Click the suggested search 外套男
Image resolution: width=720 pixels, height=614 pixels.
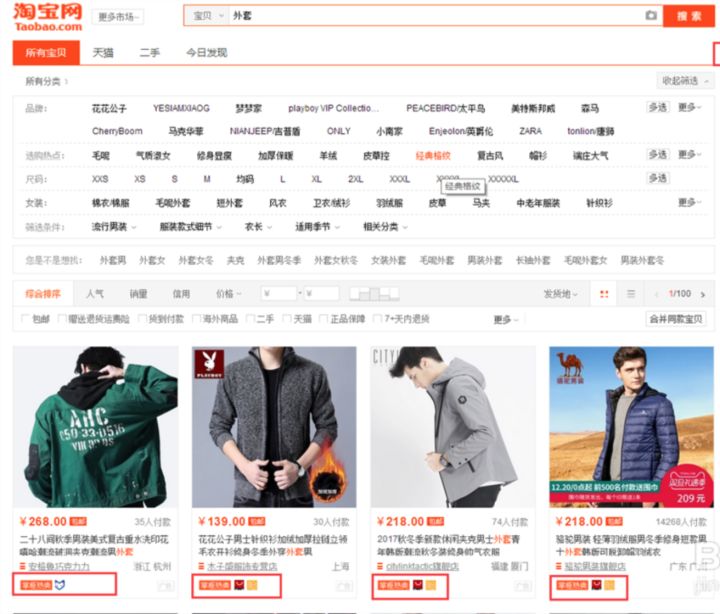112,261
